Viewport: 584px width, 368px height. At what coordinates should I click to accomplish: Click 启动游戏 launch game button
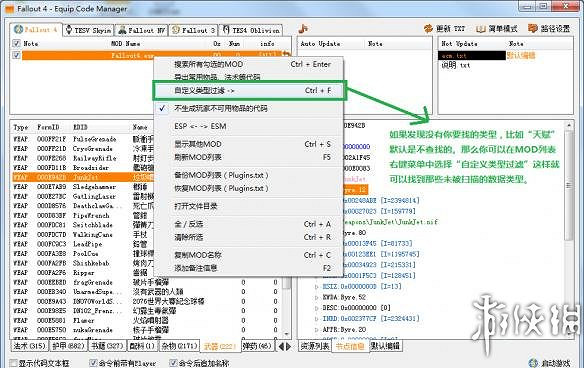pyautogui.click(x=550, y=362)
